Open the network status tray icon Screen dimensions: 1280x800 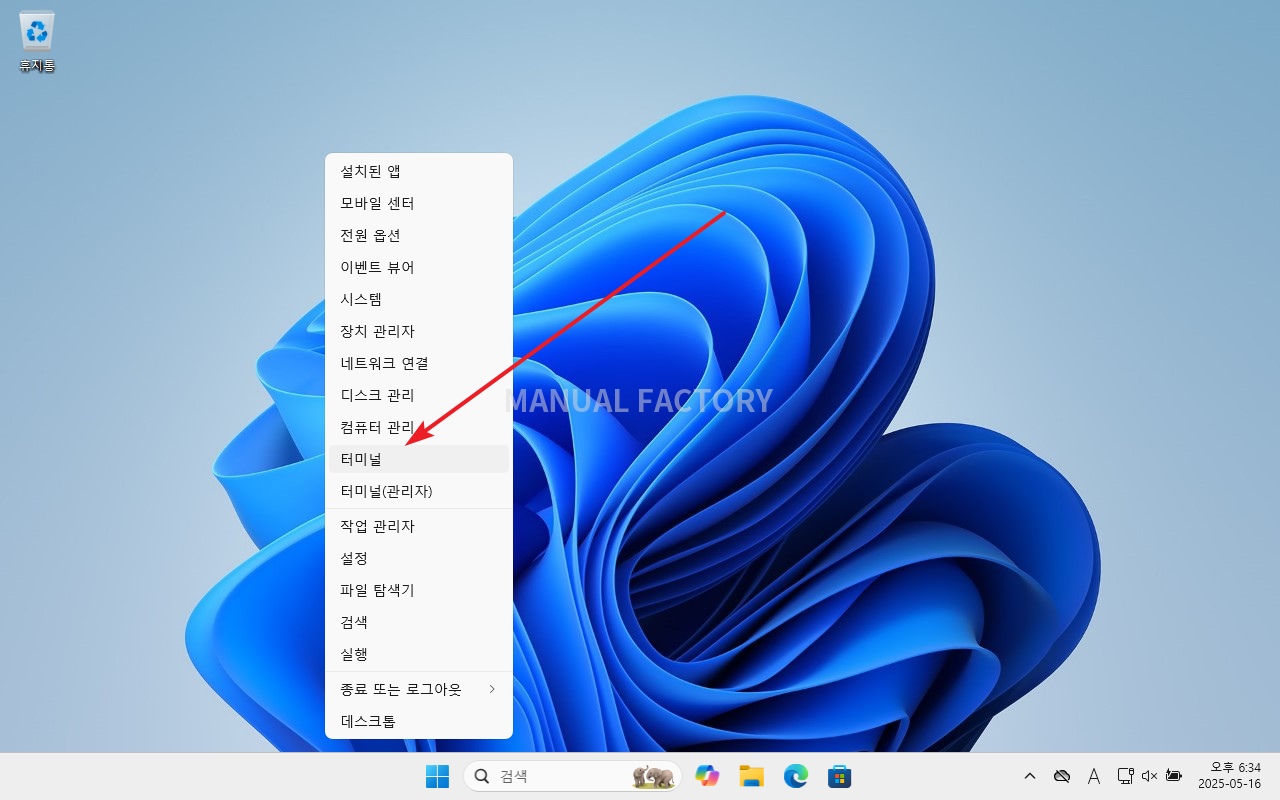pos(1125,776)
